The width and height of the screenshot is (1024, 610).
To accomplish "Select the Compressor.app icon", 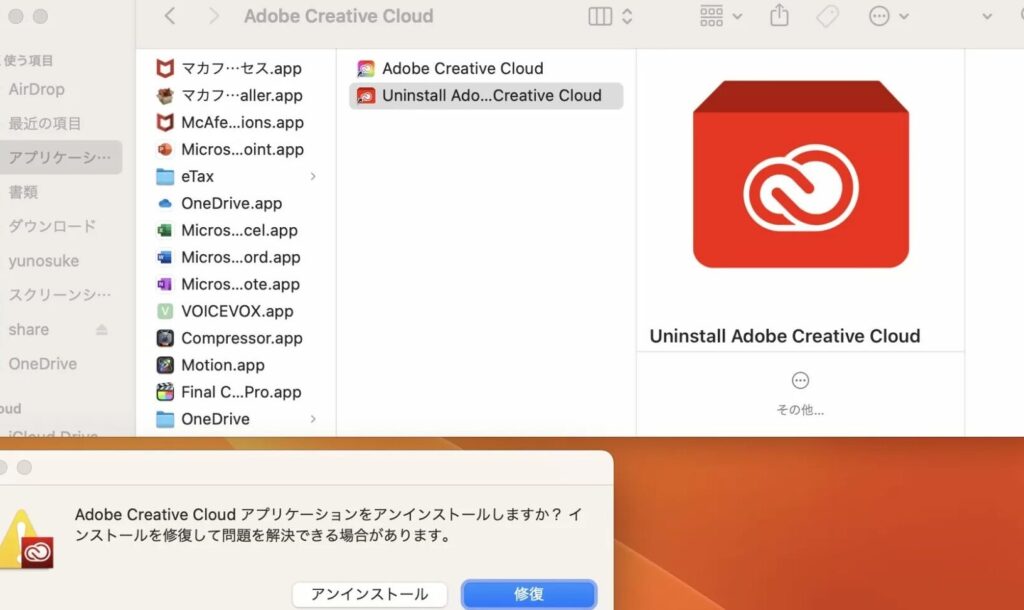I will pos(165,338).
